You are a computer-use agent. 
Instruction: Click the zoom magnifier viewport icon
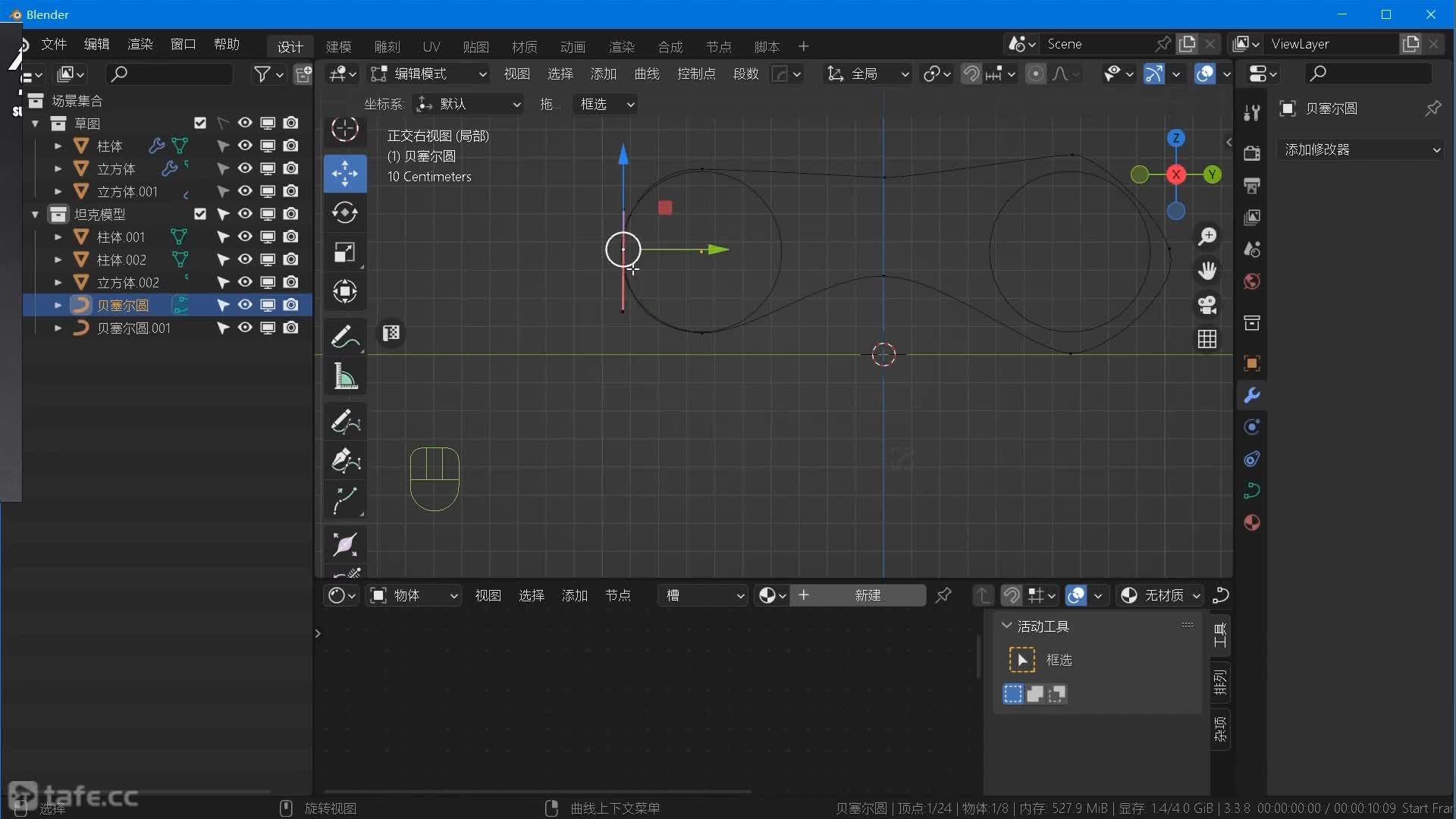[1207, 237]
